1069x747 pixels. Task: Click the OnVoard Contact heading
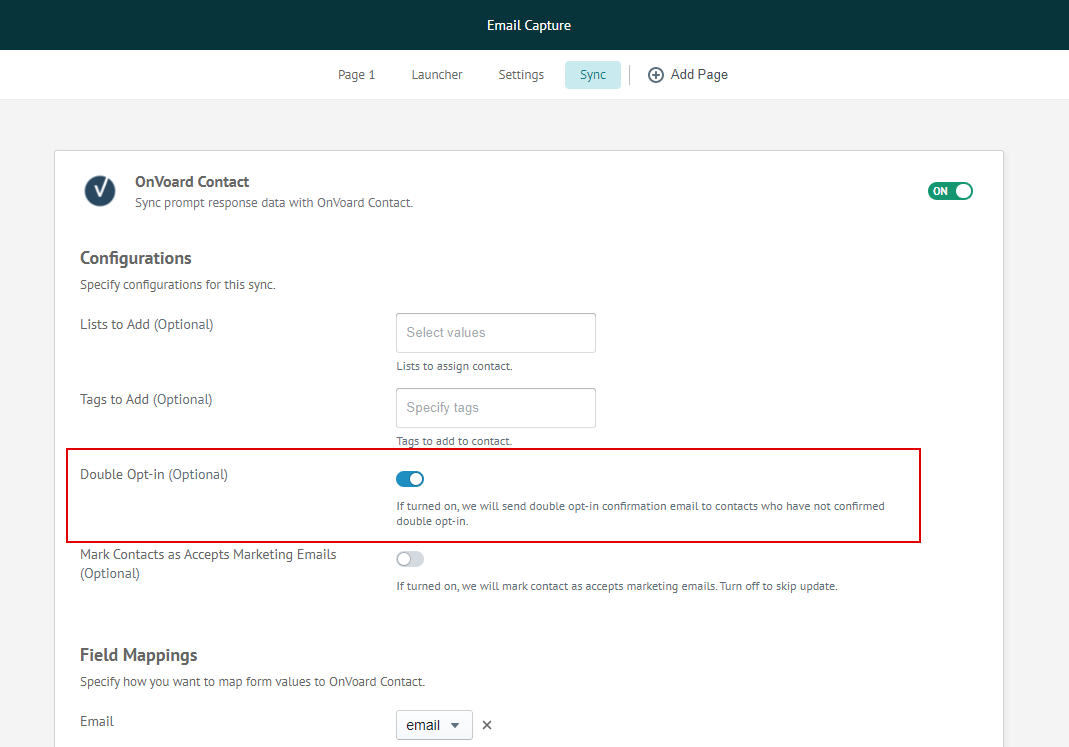click(x=192, y=182)
